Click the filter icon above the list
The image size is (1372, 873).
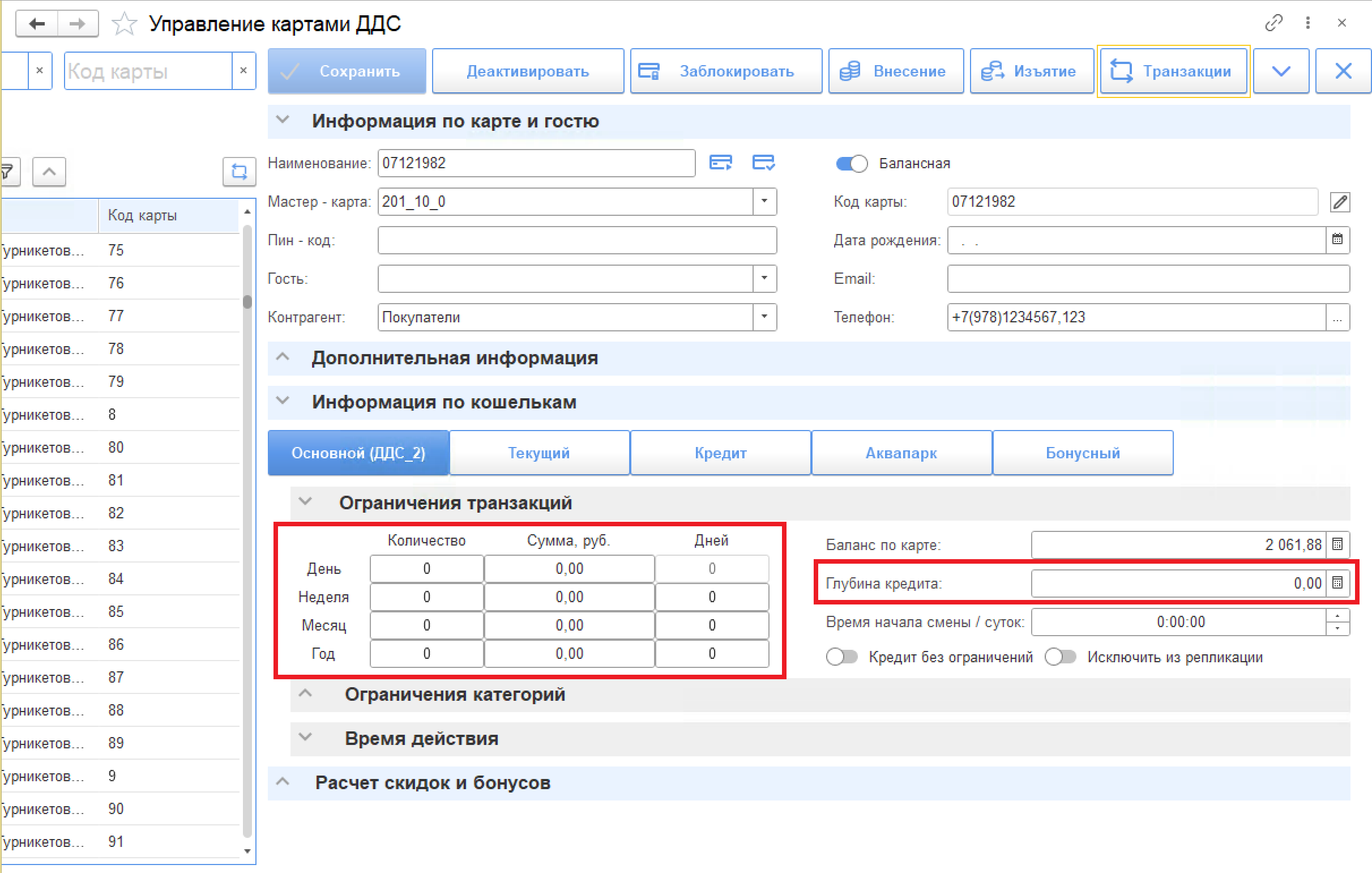(x=8, y=171)
